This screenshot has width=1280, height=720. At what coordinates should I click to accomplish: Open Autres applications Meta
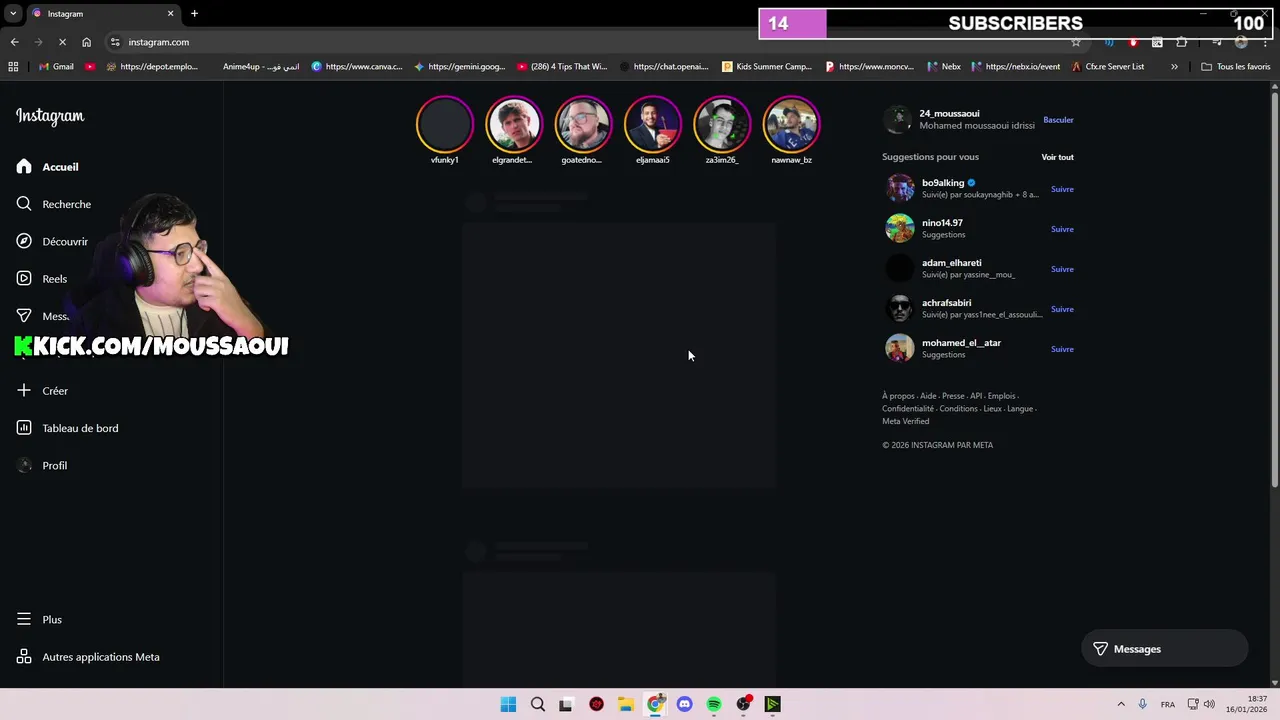coord(88,657)
